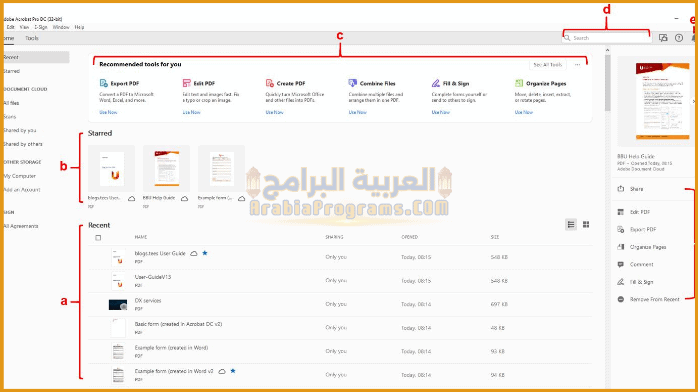Click Use Now under Create PDF

[274, 113]
